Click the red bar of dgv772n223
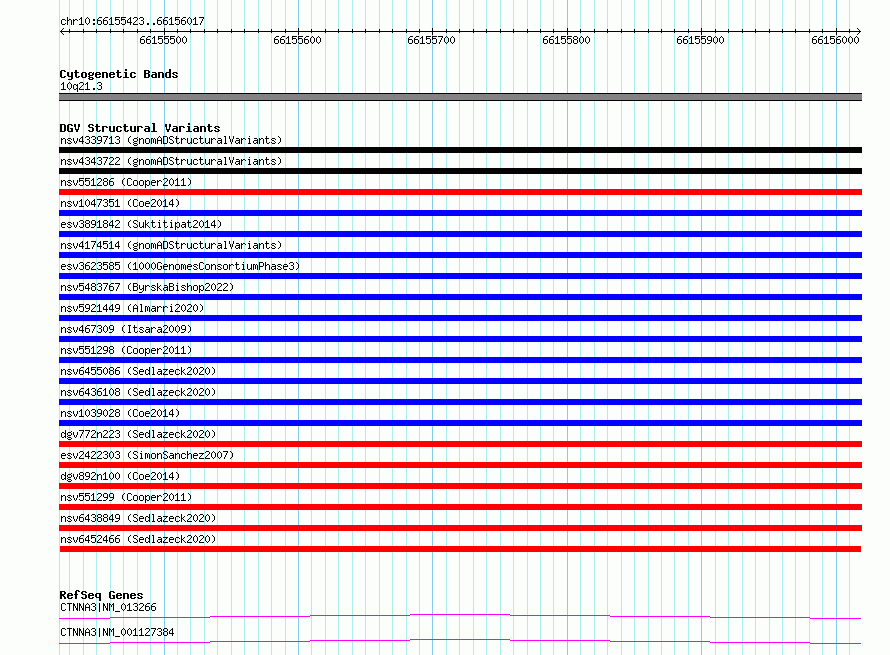The image size is (890, 655). click(x=460, y=444)
